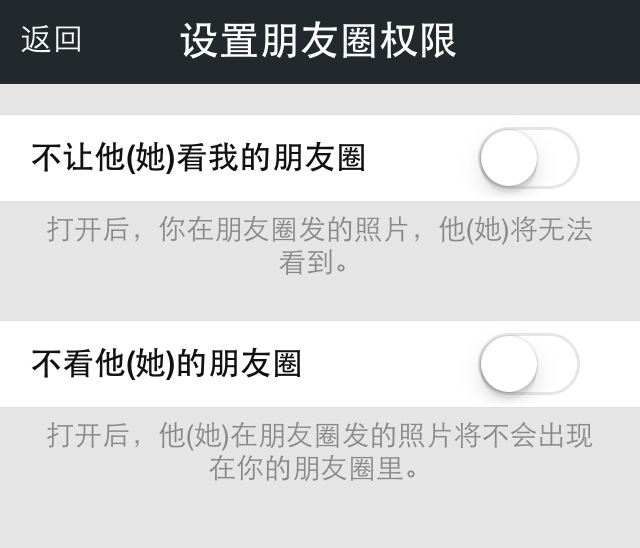
Task: Tap white space between the second label and its switch
Action: 390,364
